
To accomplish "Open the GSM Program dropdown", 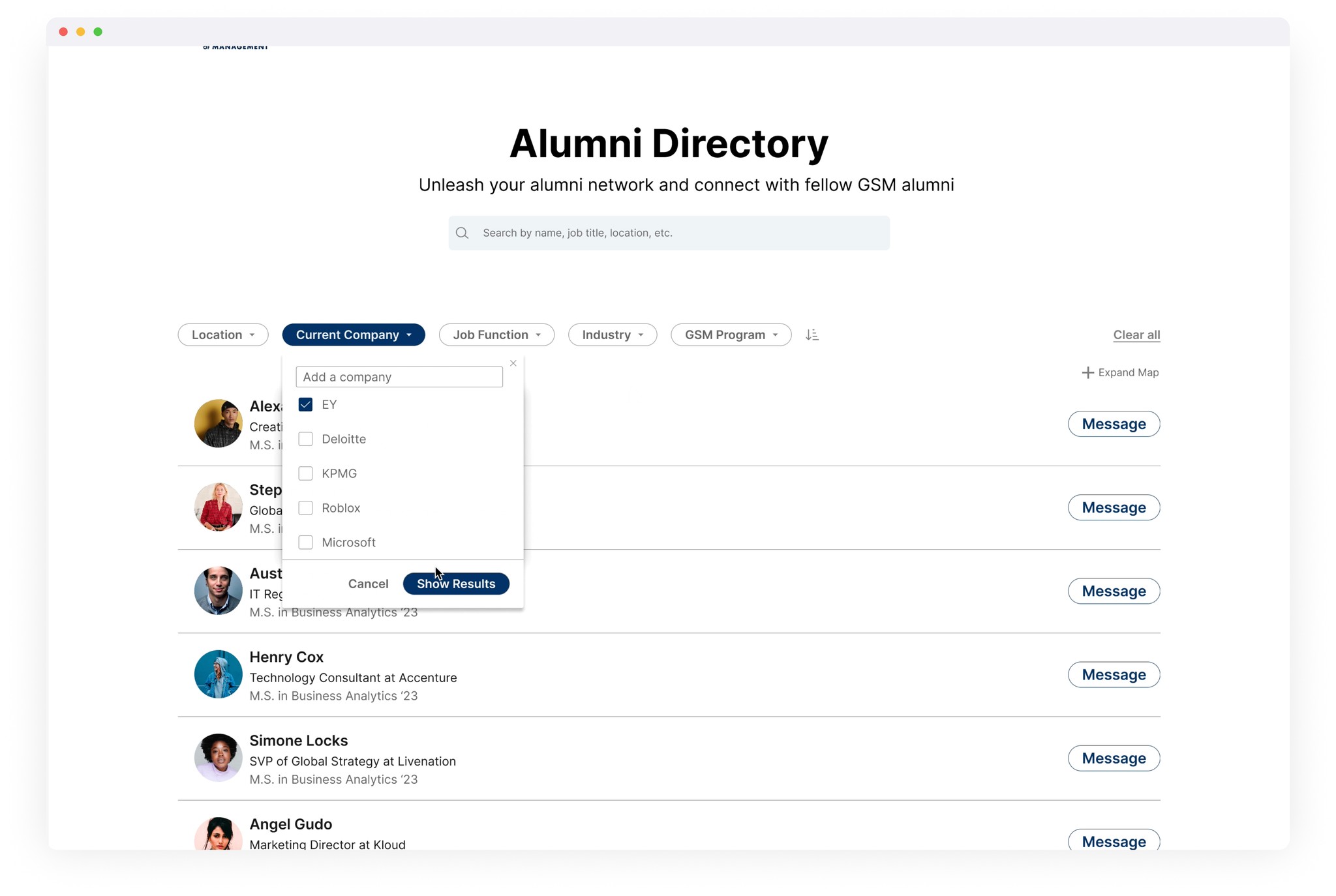I will [x=731, y=335].
